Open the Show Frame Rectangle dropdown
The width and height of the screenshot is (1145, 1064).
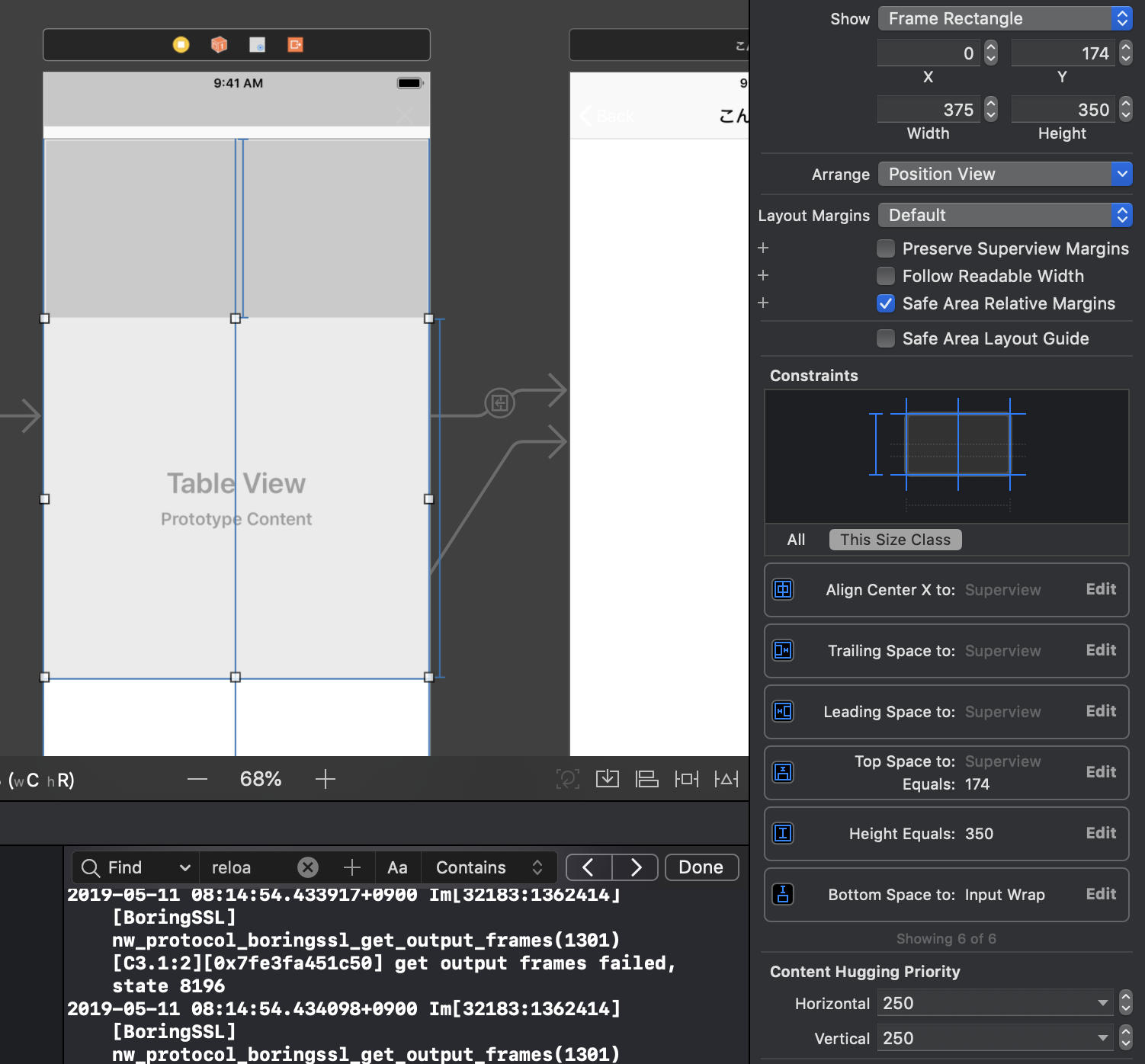[1004, 18]
